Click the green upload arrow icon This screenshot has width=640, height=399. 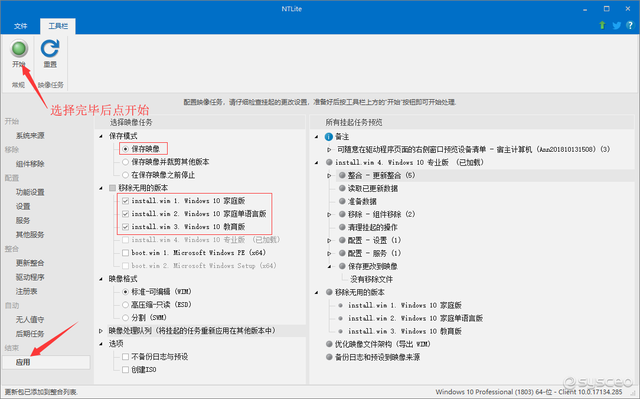(x=602, y=25)
